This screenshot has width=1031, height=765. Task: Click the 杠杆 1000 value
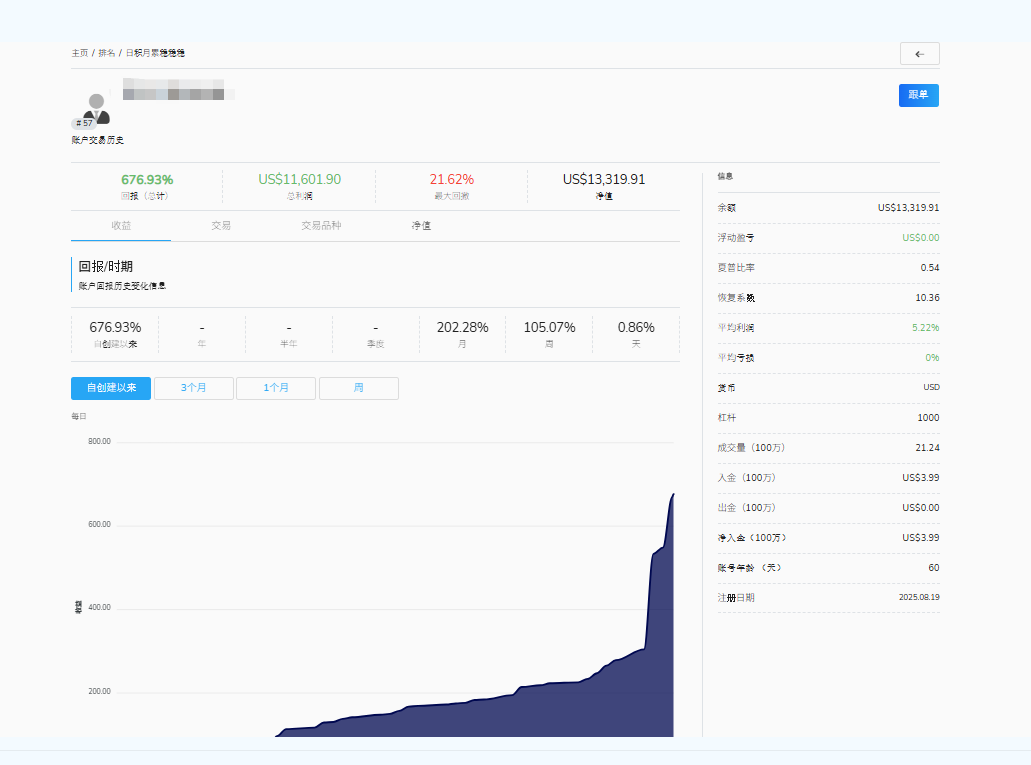[x=928, y=418]
